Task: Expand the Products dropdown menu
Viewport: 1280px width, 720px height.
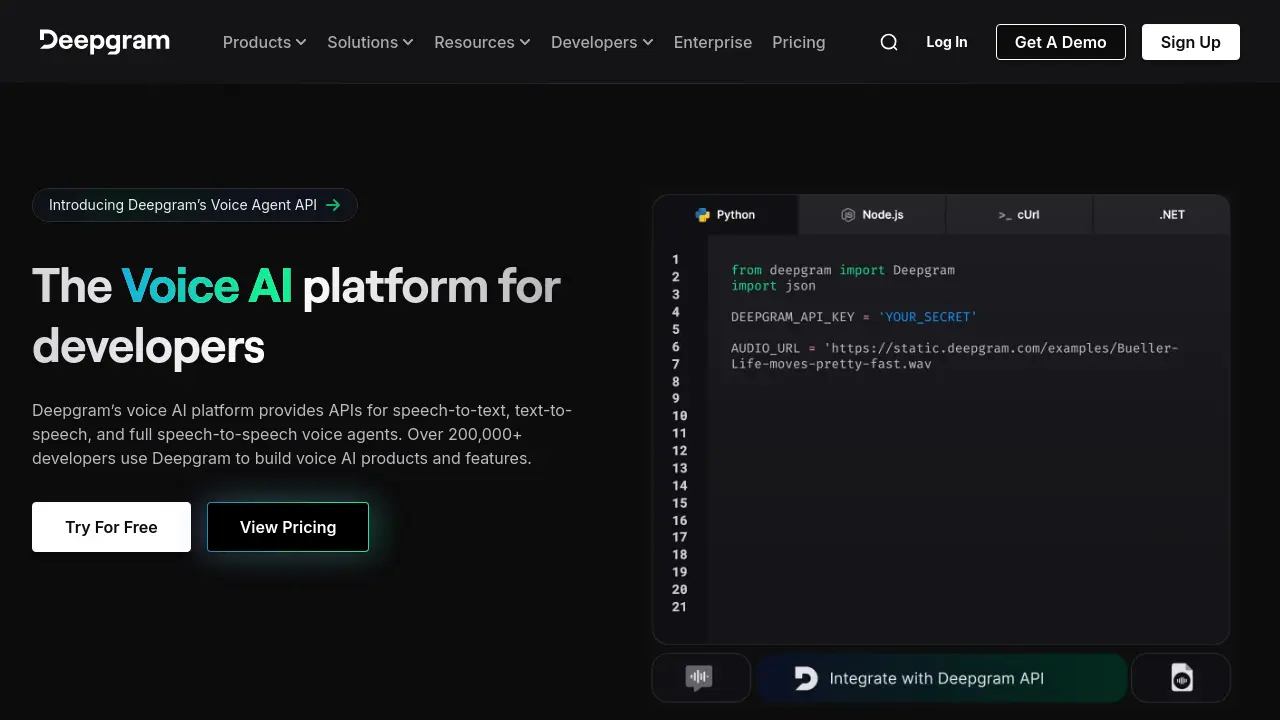Action: [265, 42]
